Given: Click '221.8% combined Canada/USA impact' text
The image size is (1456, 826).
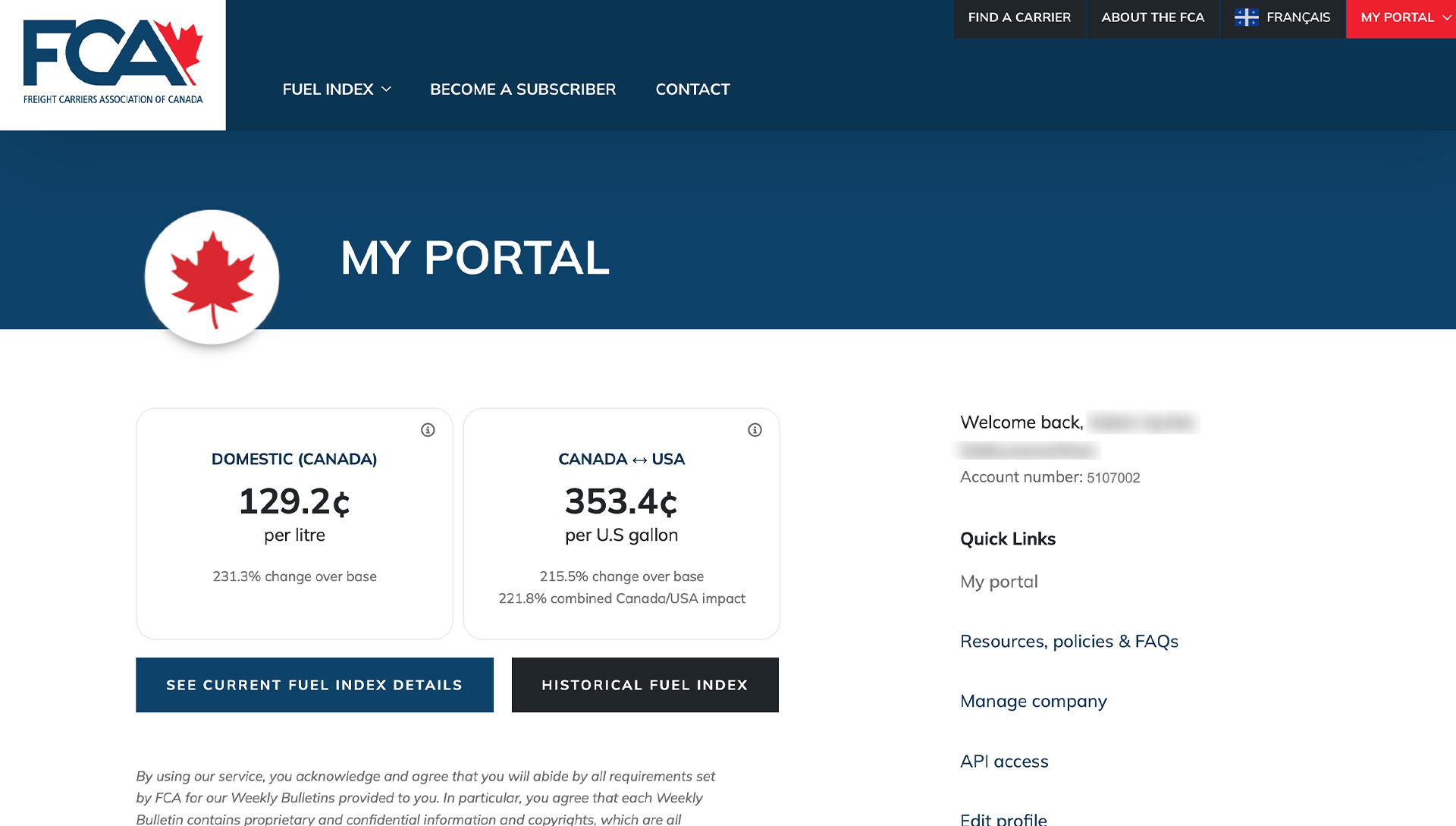Looking at the screenshot, I should tap(622, 598).
